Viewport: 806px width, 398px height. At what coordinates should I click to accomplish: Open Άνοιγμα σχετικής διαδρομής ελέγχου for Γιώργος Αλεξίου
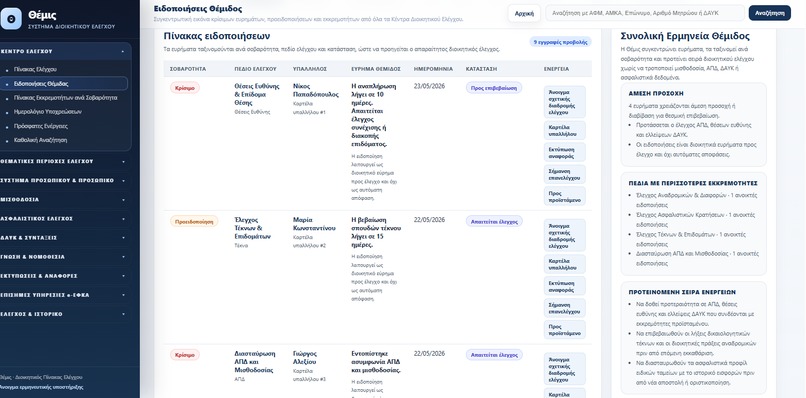(x=564, y=368)
